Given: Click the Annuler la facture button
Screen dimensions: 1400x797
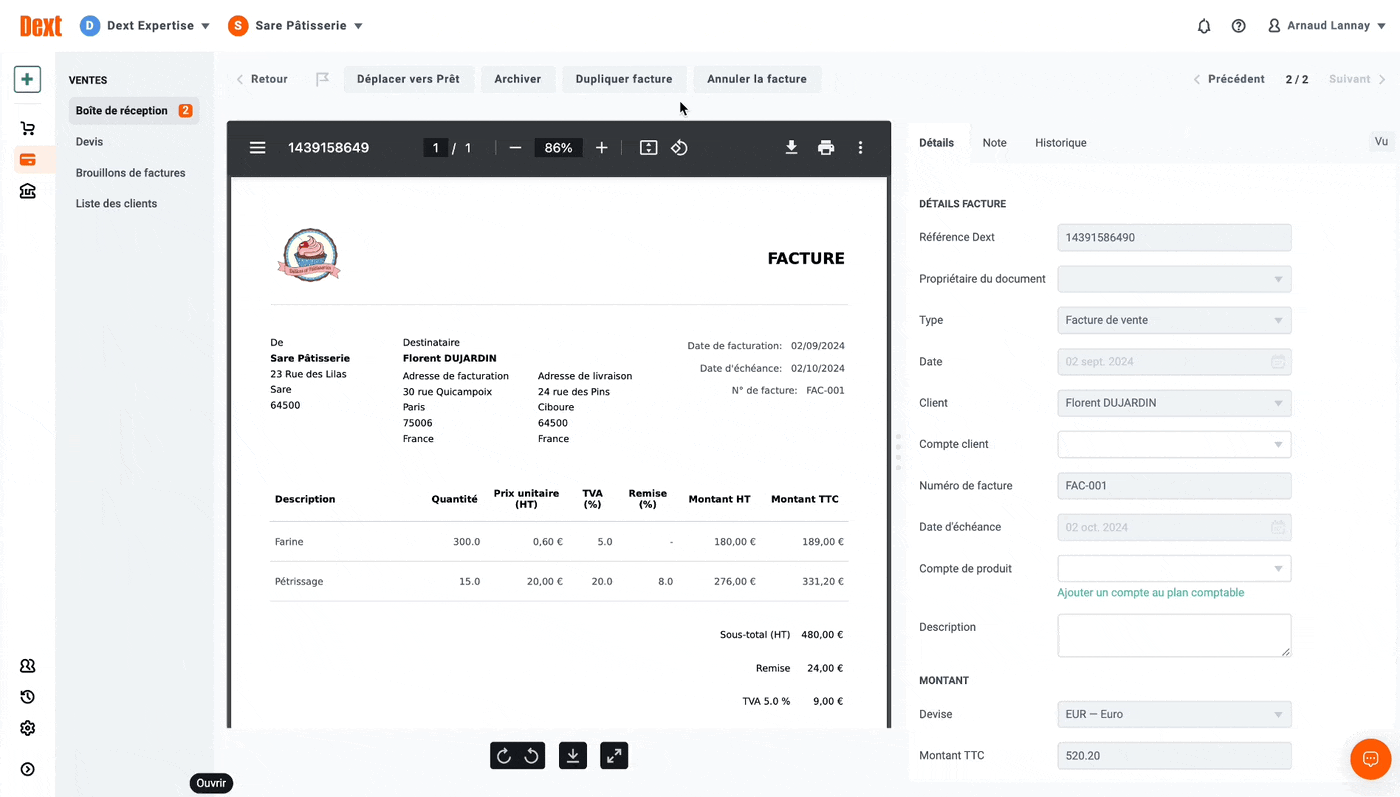Looking at the screenshot, I should tap(757, 79).
